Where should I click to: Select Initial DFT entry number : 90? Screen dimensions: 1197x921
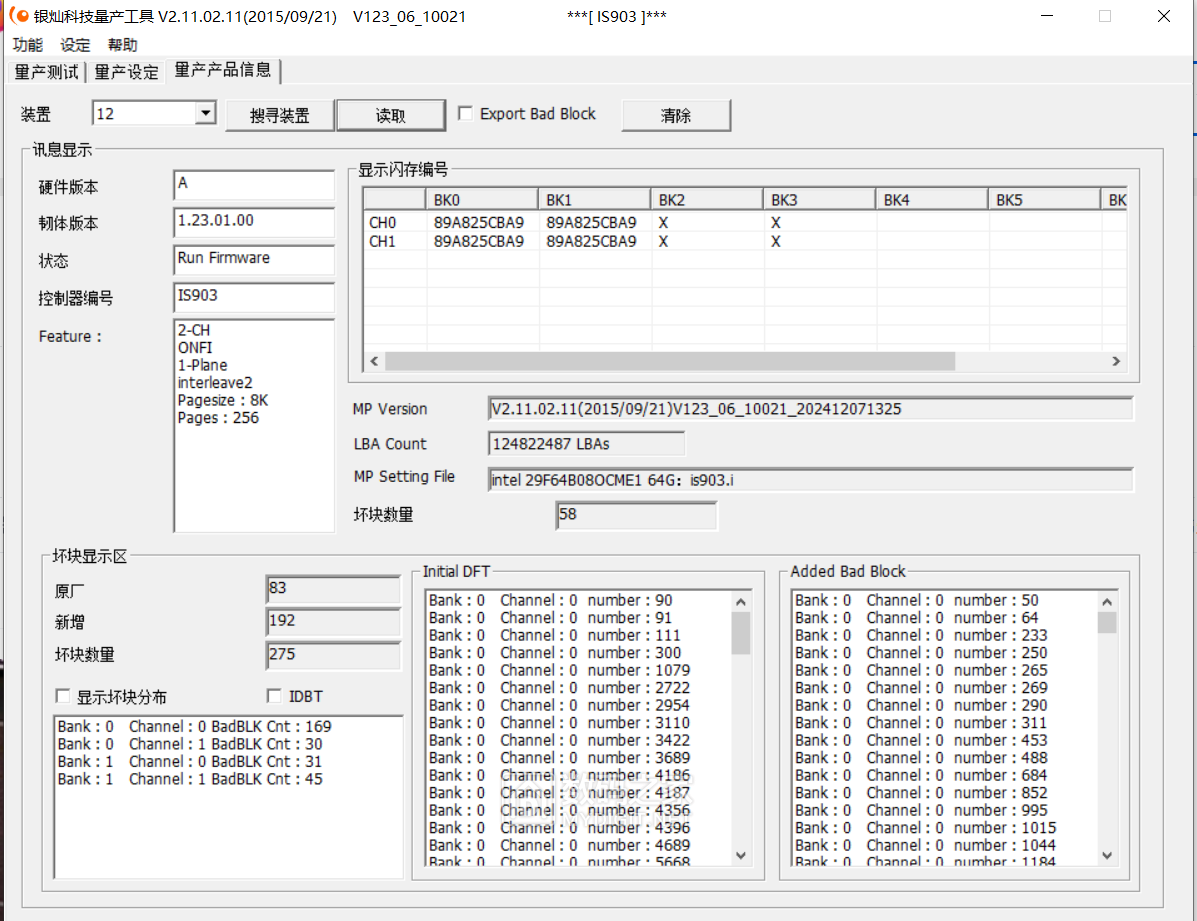coord(550,600)
